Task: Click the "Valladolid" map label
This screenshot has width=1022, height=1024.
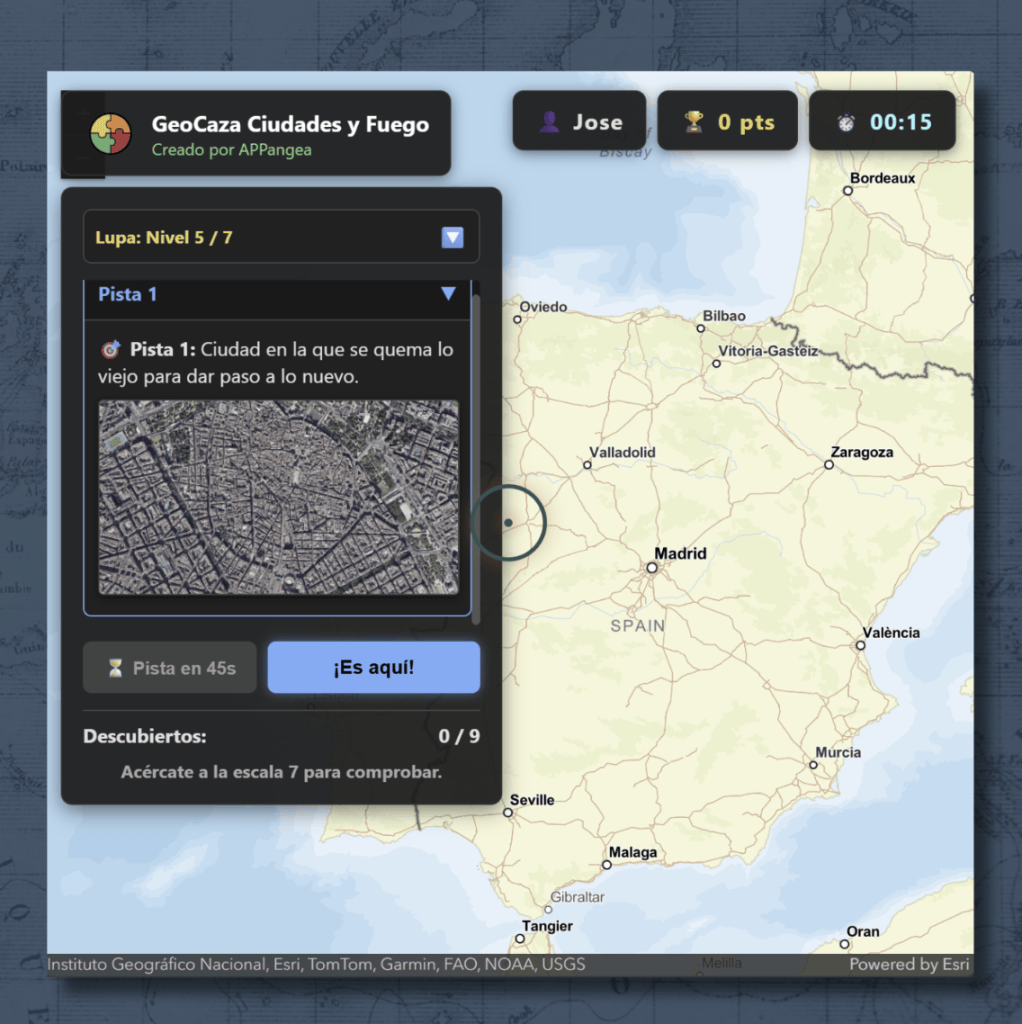Action: pyautogui.click(x=622, y=452)
